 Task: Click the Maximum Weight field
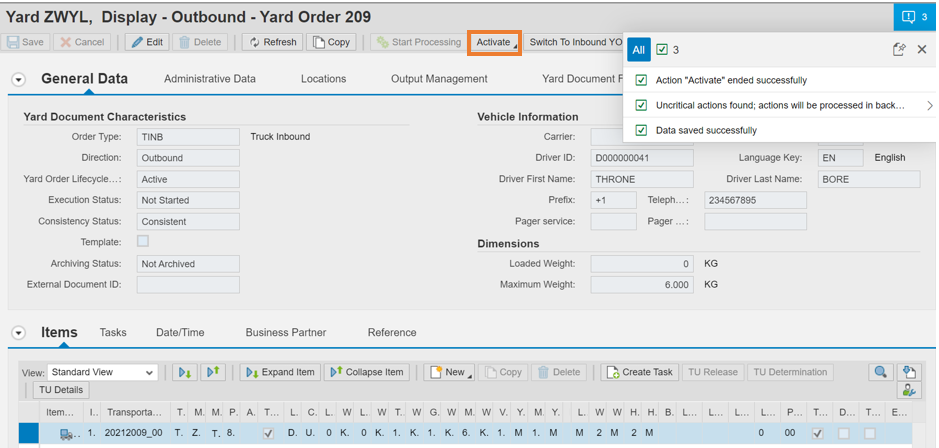[x=642, y=284]
